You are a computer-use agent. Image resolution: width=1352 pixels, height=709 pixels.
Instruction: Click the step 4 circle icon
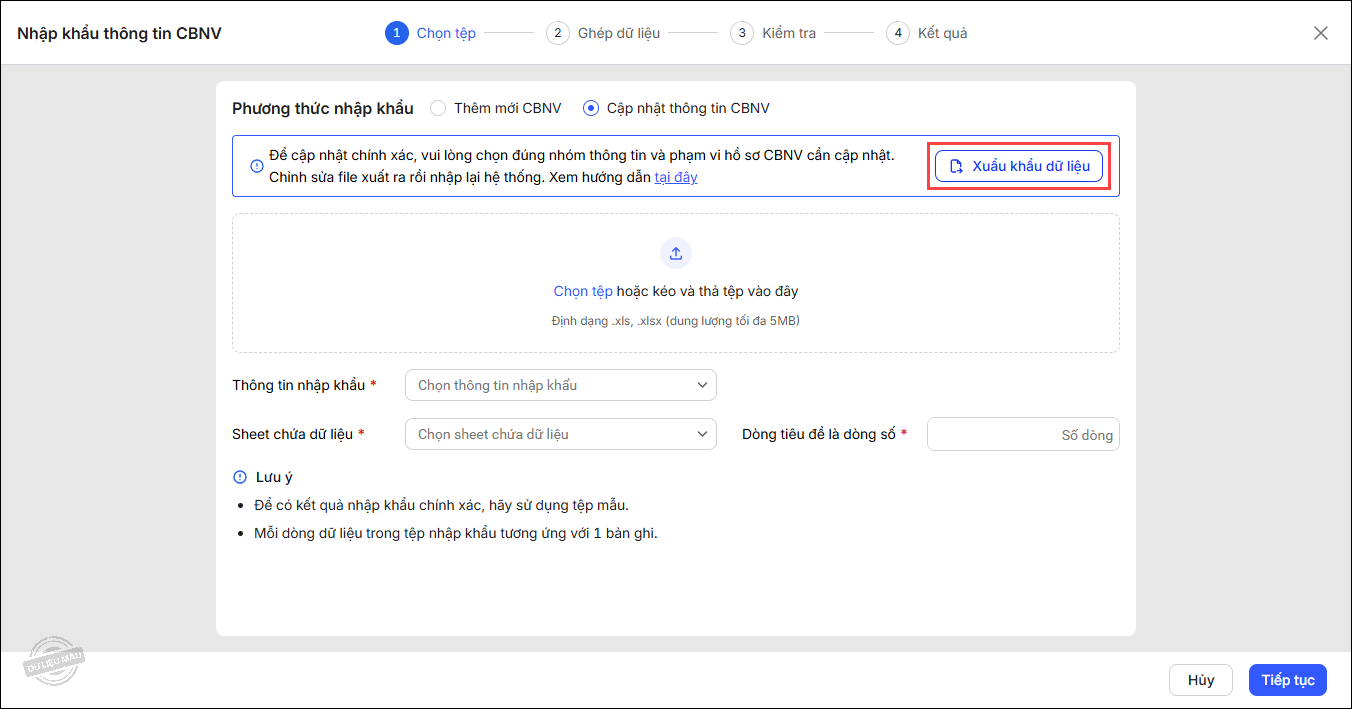[x=897, y=33]
